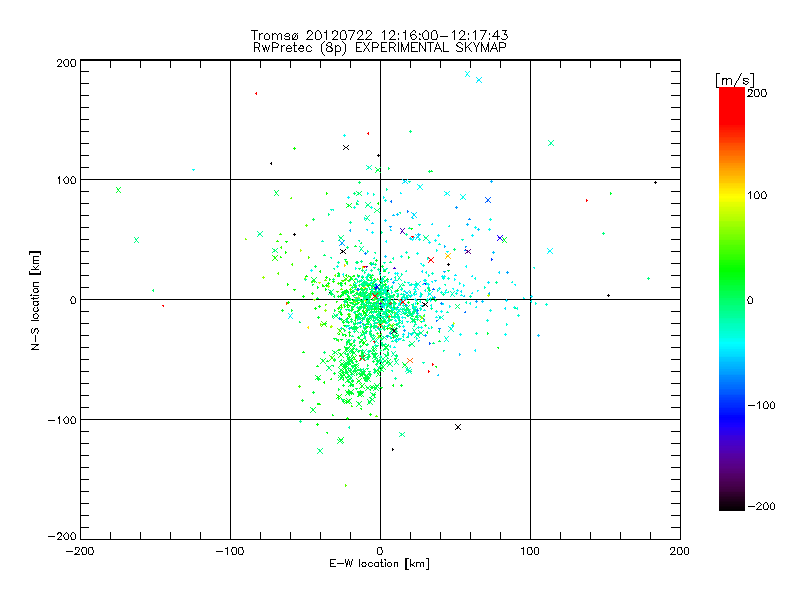Click the black X marker near 50 km east, -105 km south
This screenshot has width=800, height=600.
pos(458,427)
